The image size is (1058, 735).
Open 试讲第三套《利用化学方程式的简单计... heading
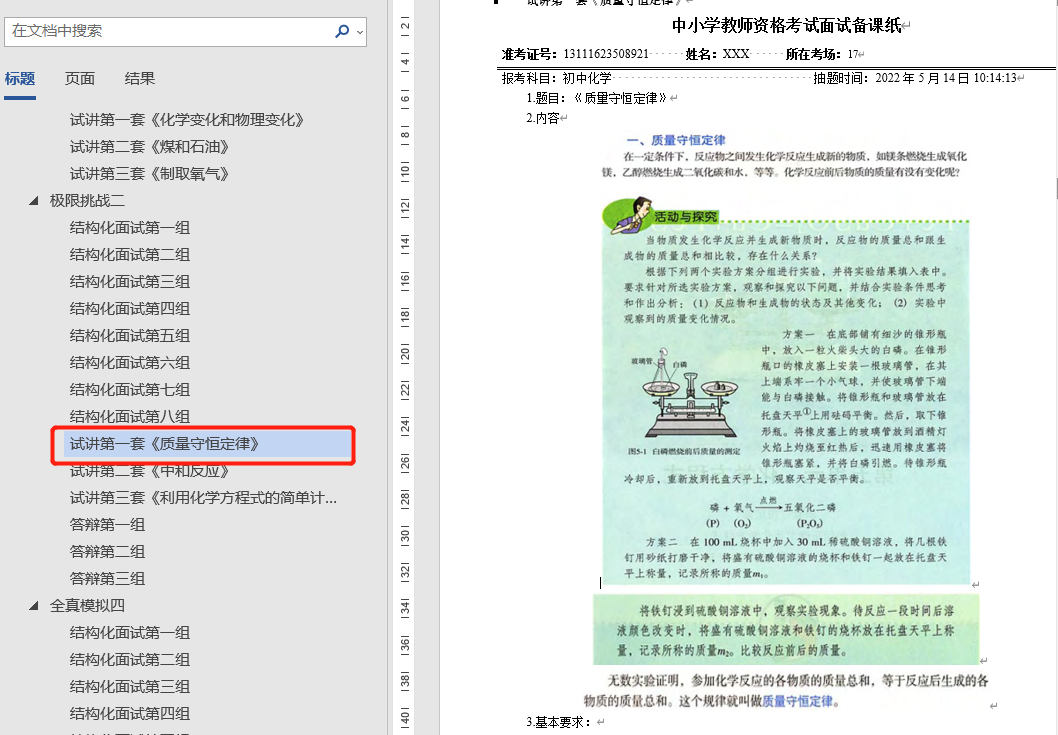(203, 498)
